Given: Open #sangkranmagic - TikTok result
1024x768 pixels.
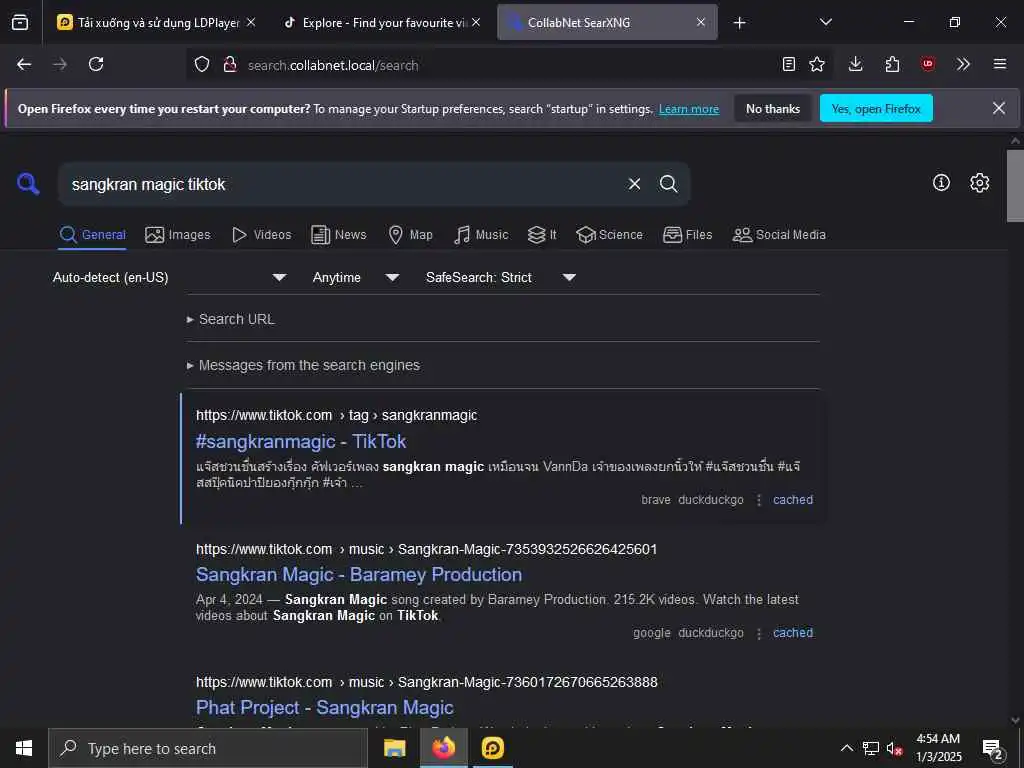Looking at the screenshot, I should coord(301,442).
